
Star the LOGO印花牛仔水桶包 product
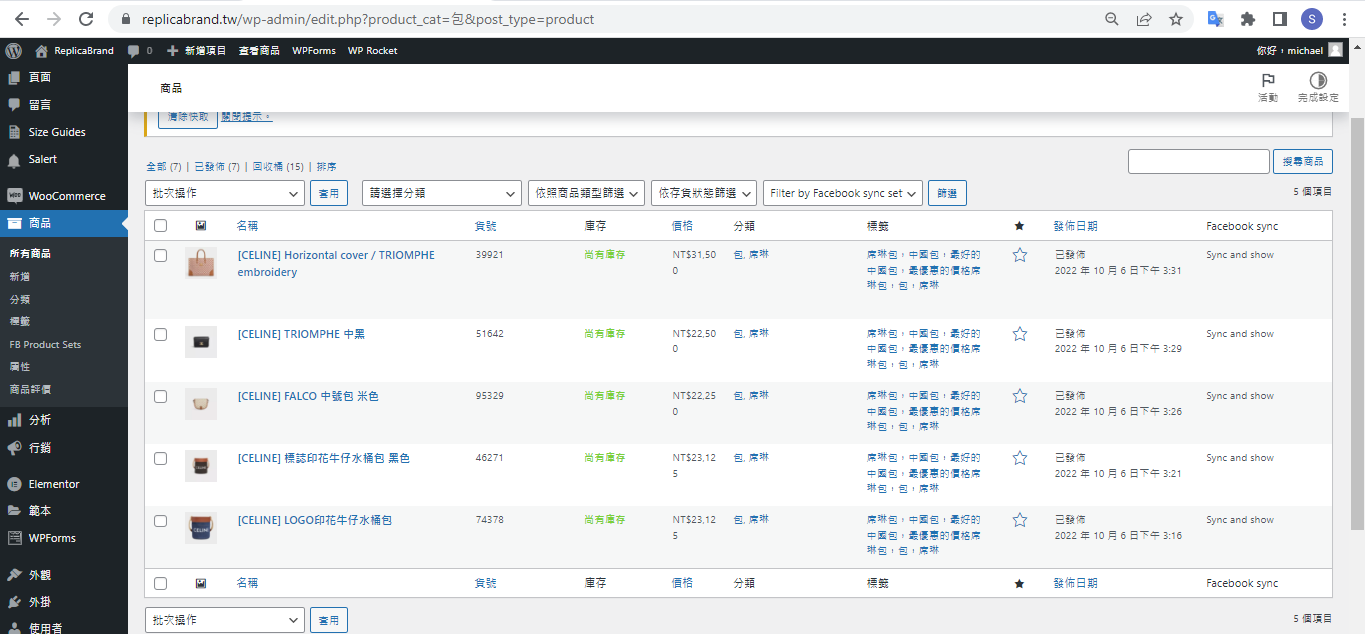[1020, 520]
